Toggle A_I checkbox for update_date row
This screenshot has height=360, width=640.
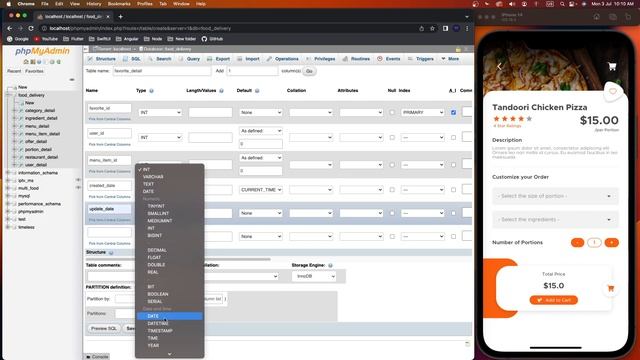[x=453, y=213]
